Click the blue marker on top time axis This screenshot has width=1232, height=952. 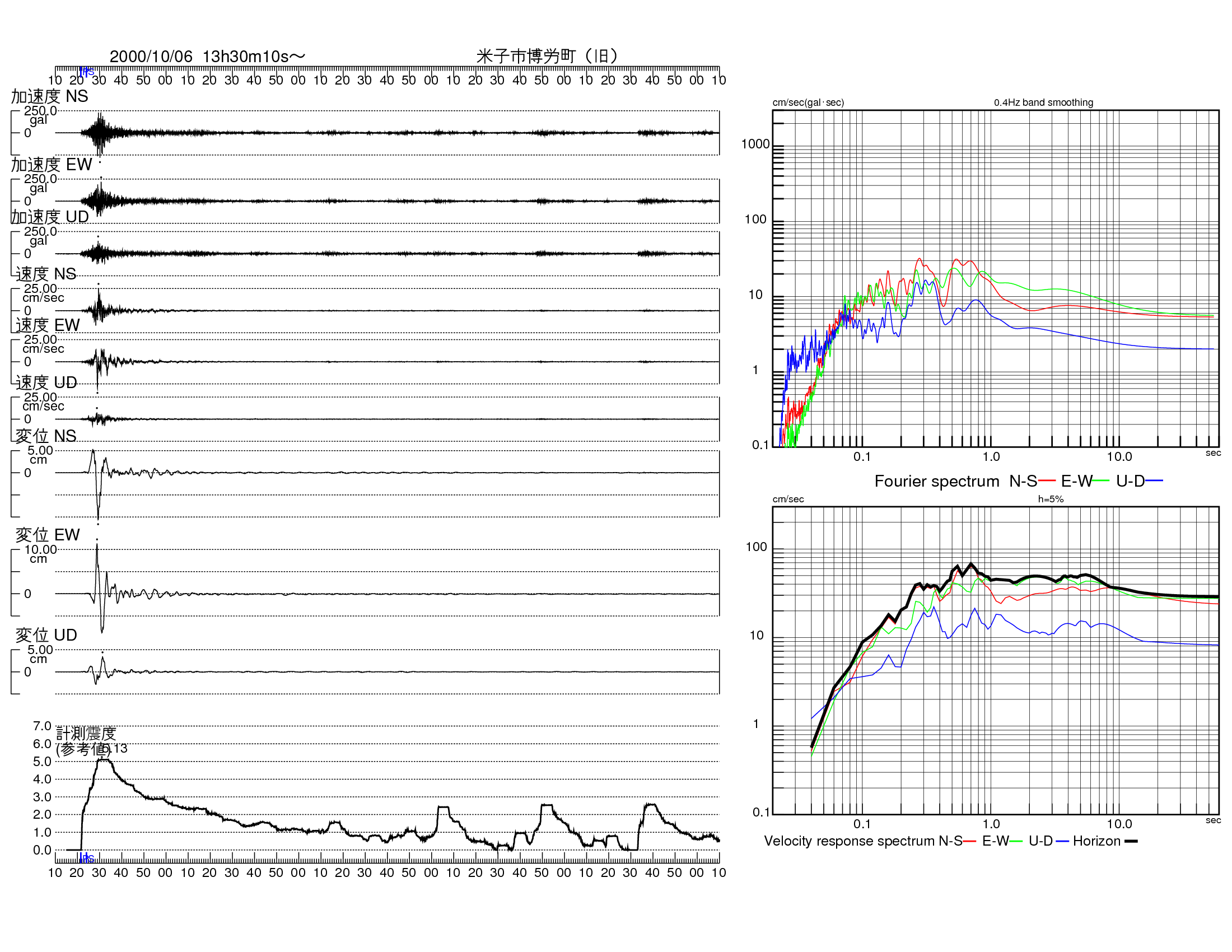(86, 72)
